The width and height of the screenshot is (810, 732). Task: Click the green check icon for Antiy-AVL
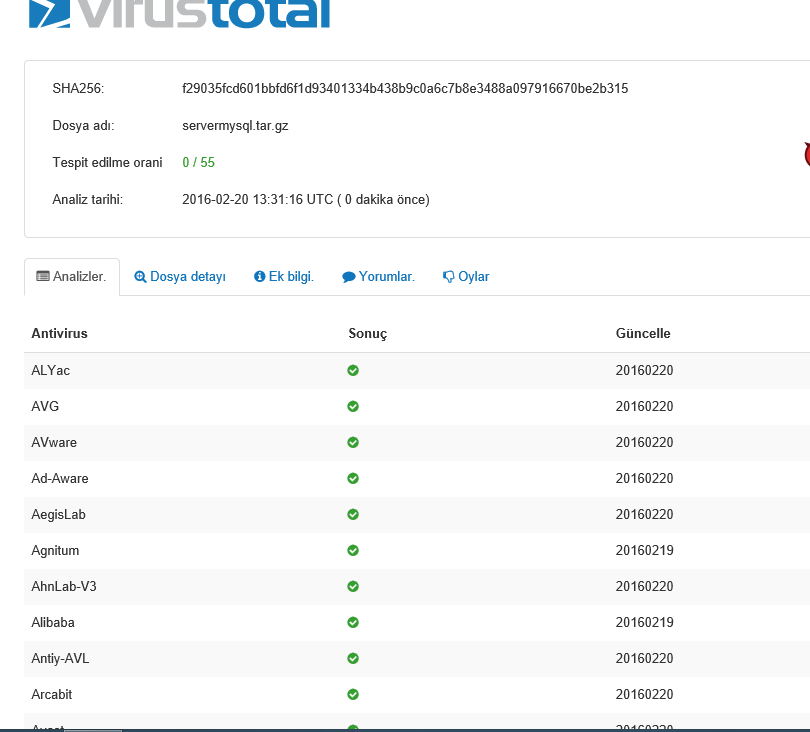353,658
